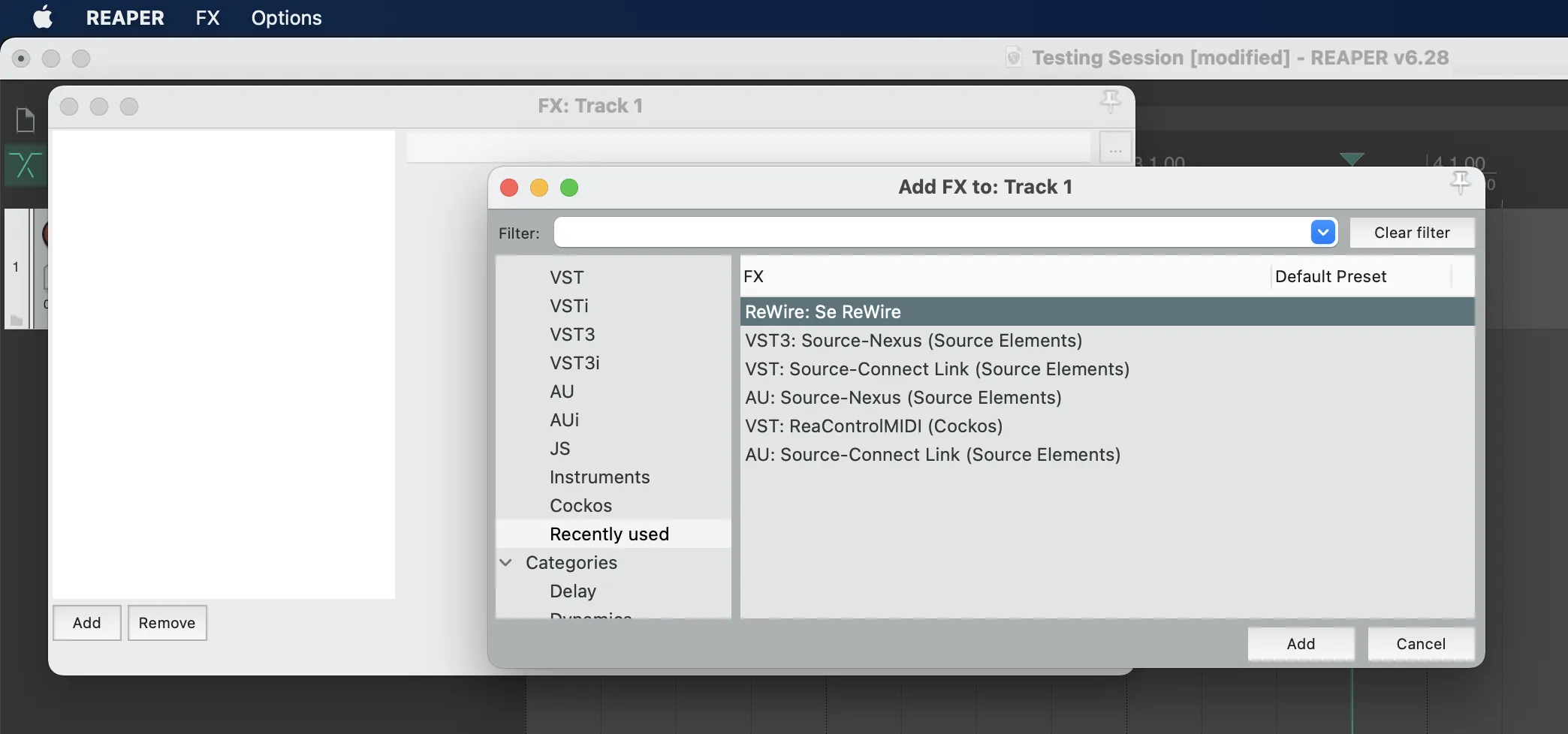Click the teal timeline marker in ruler
Viewport: 1568px width, 734px height.
[1352, 159]
